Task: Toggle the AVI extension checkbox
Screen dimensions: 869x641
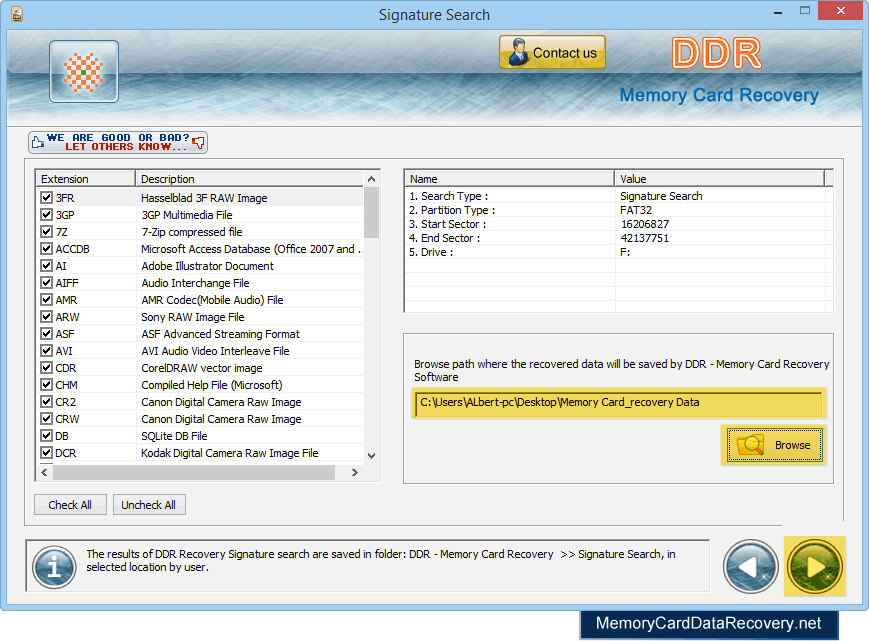Action: (x=47, y=351)
